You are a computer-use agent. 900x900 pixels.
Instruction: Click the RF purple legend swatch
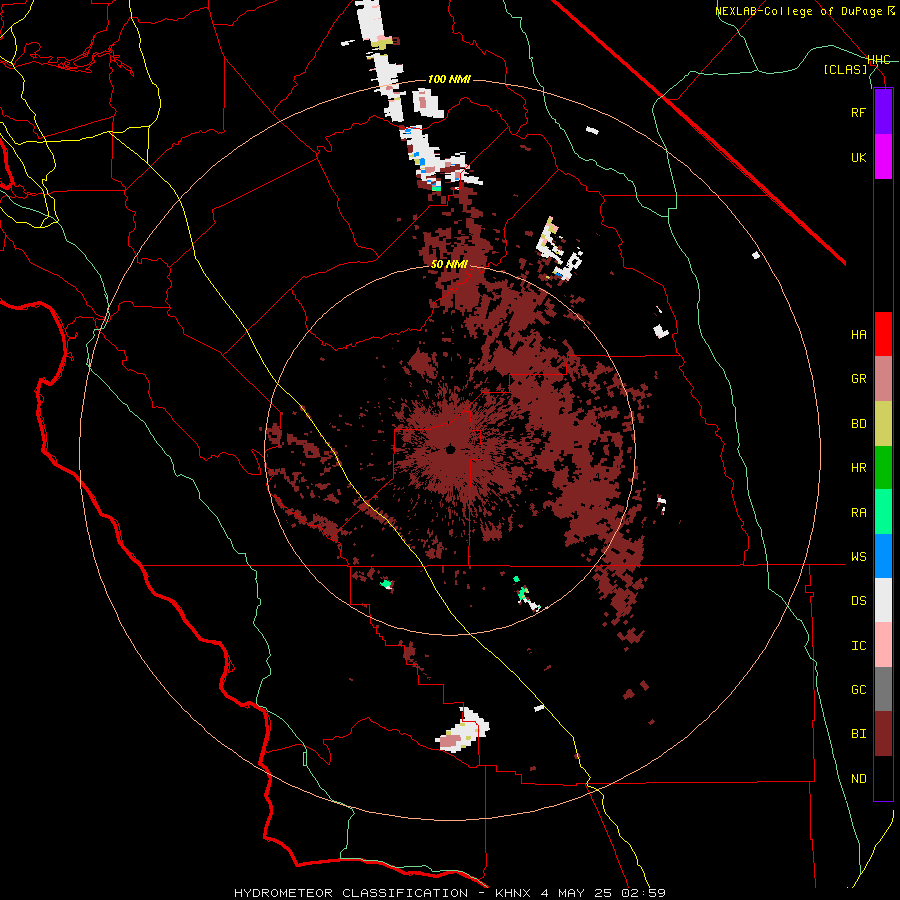[883, 112]
